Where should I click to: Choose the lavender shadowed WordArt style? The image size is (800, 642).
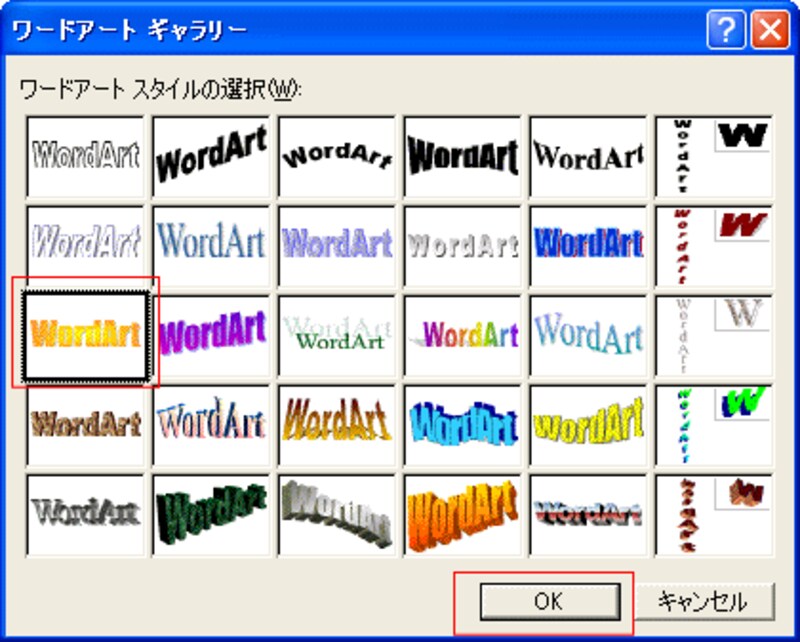pos(337,246)
